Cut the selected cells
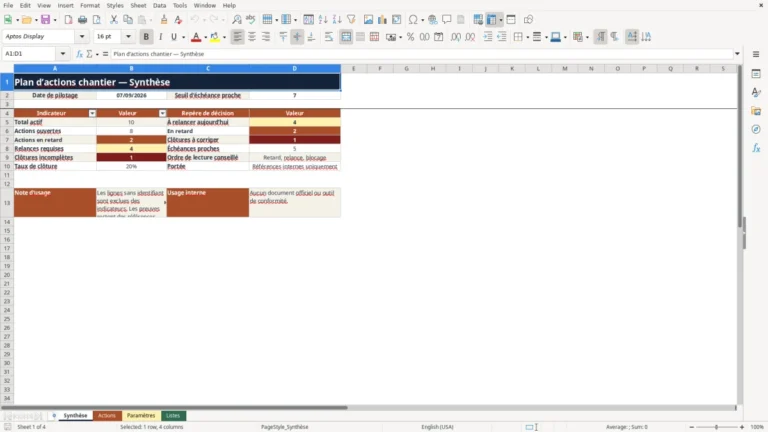 click(x=114, y=20)
